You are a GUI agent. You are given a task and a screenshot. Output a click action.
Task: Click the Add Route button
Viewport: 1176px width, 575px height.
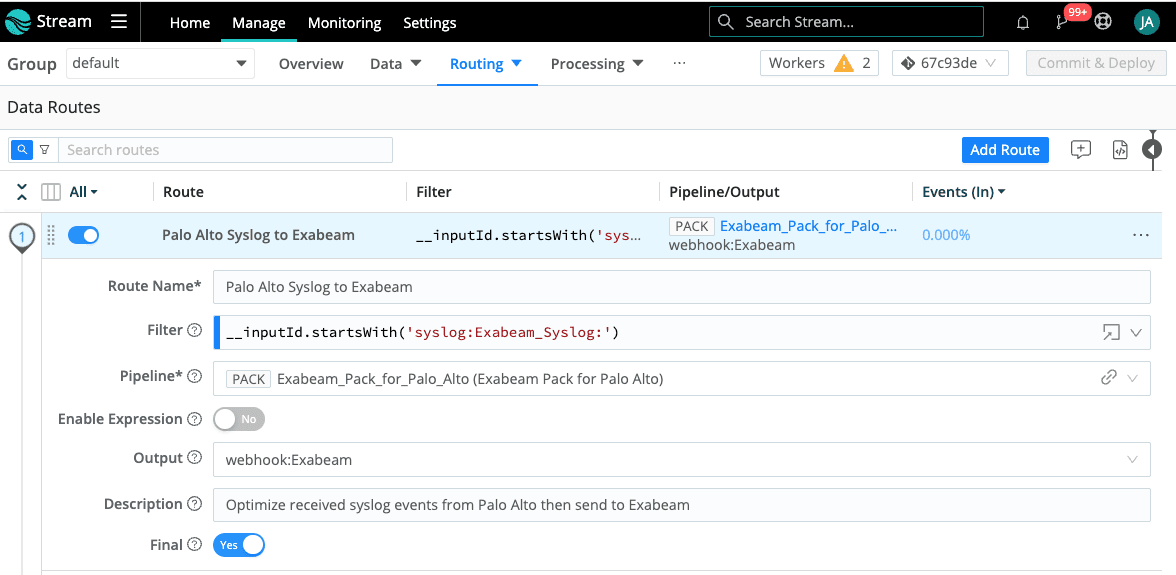[1005, 149]
